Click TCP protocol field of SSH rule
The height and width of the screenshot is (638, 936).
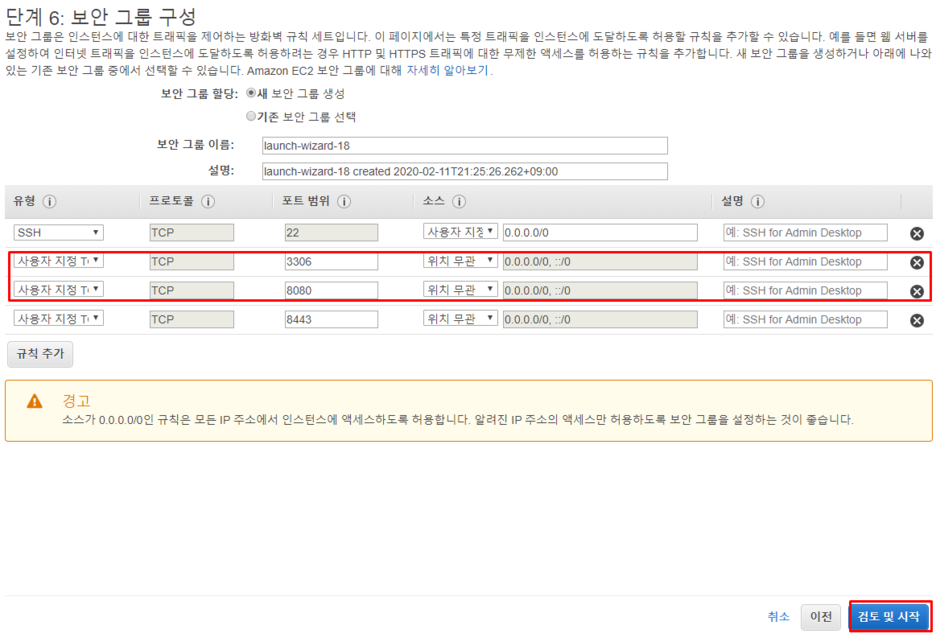(192, 233)
